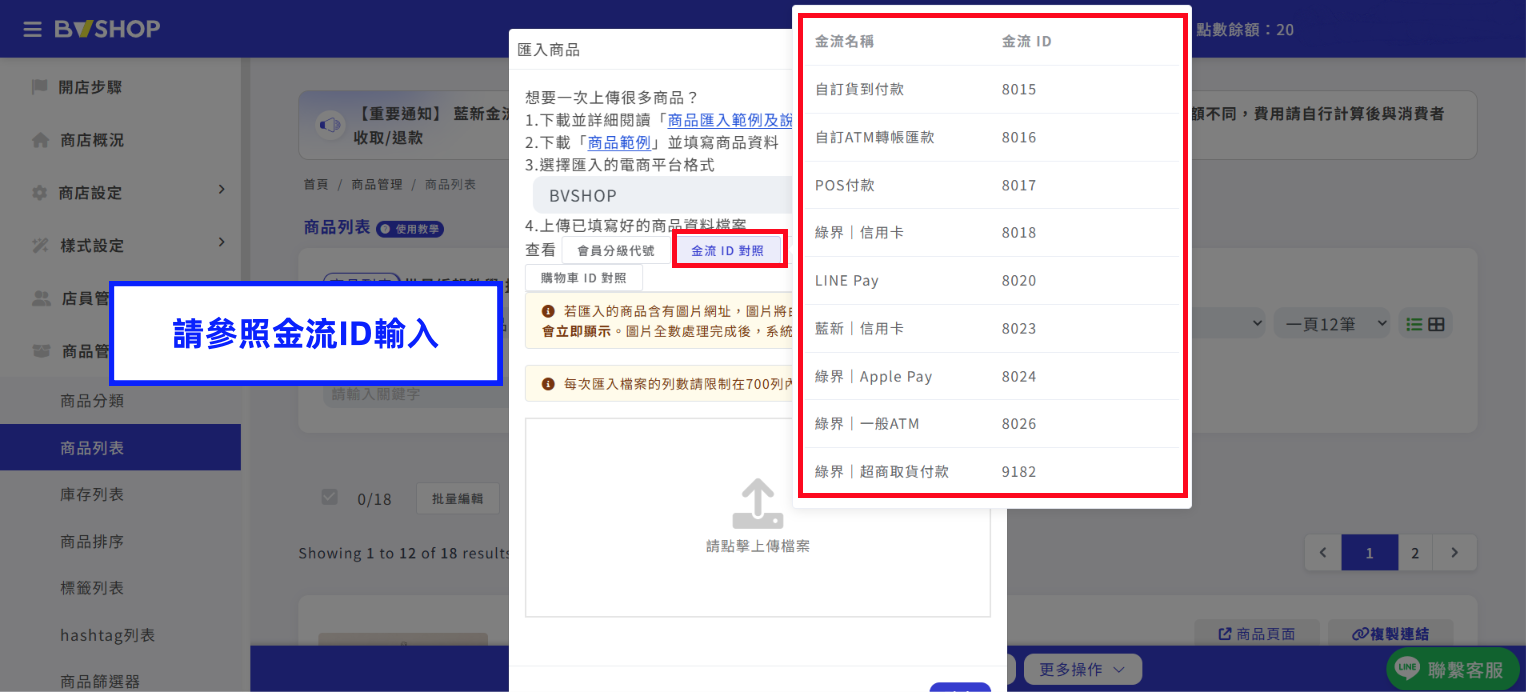Image resolution: width=1526 pixels, height=692 pixels.
Task: Go to previous page arrow
Action: pos(1323,552)
